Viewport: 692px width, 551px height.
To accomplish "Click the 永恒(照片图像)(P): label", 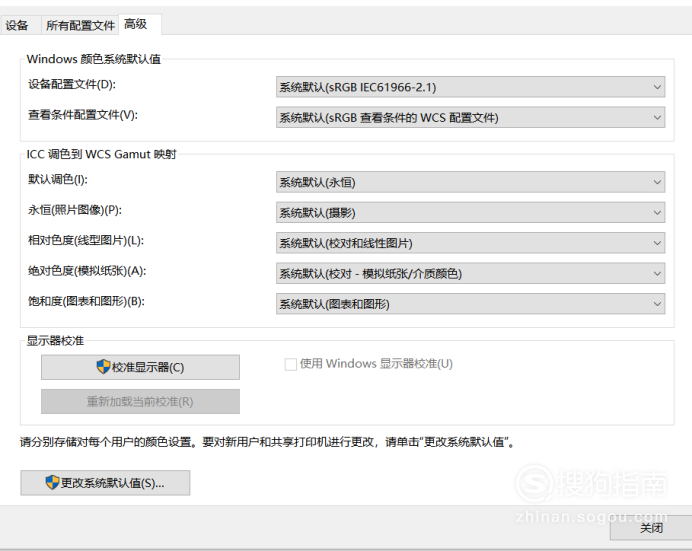I will pyautogui.click(x=75, y=210).
